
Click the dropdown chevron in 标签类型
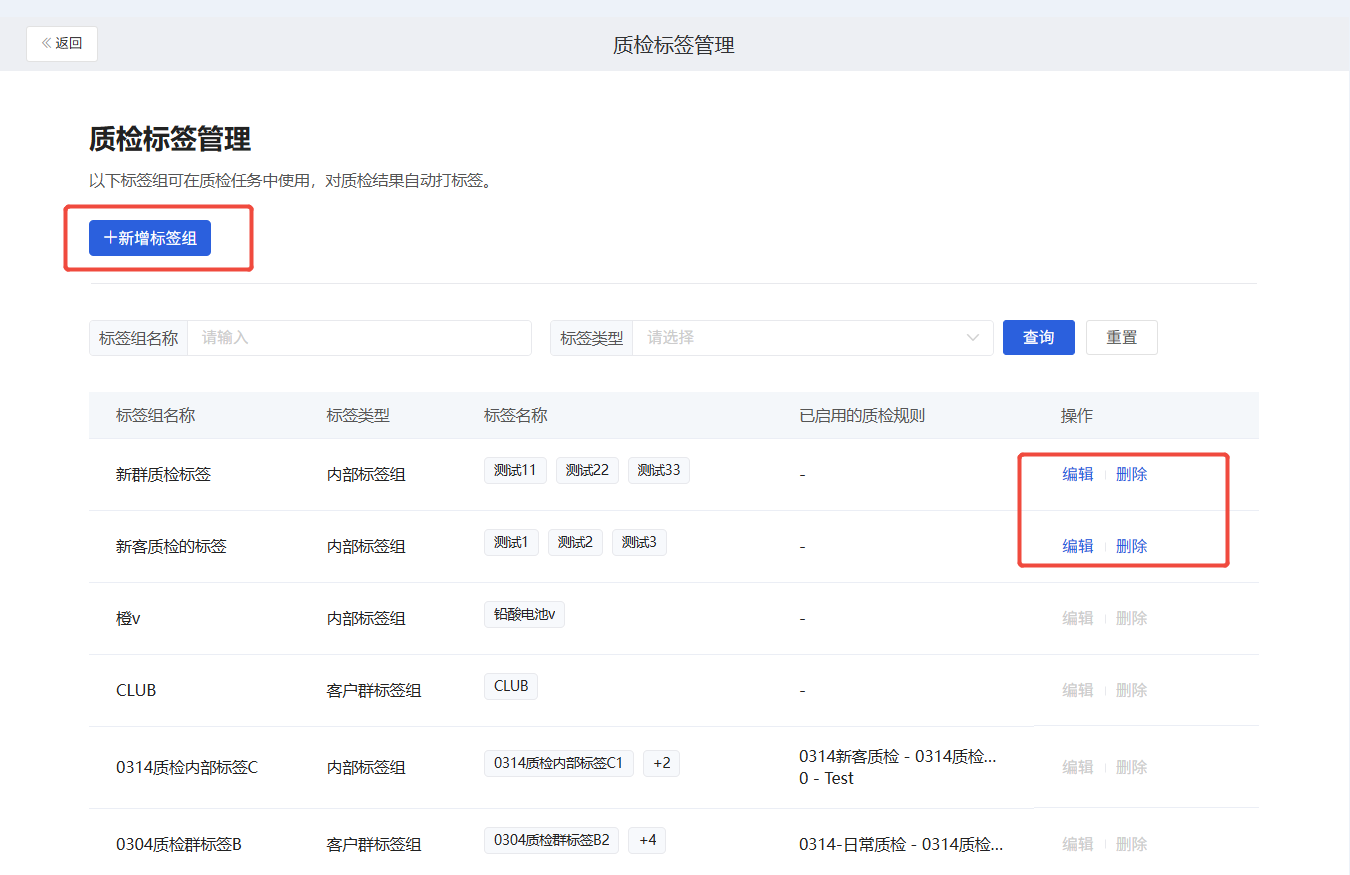[x=973, y=338]
